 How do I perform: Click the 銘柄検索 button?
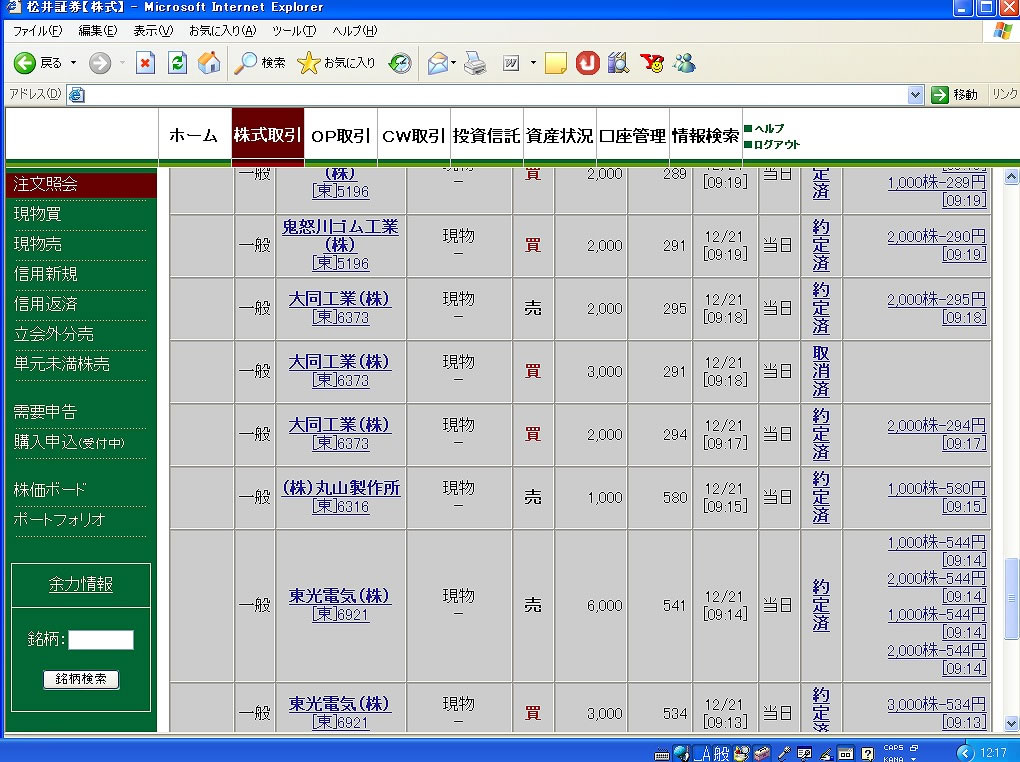click(x=81, y=679)
